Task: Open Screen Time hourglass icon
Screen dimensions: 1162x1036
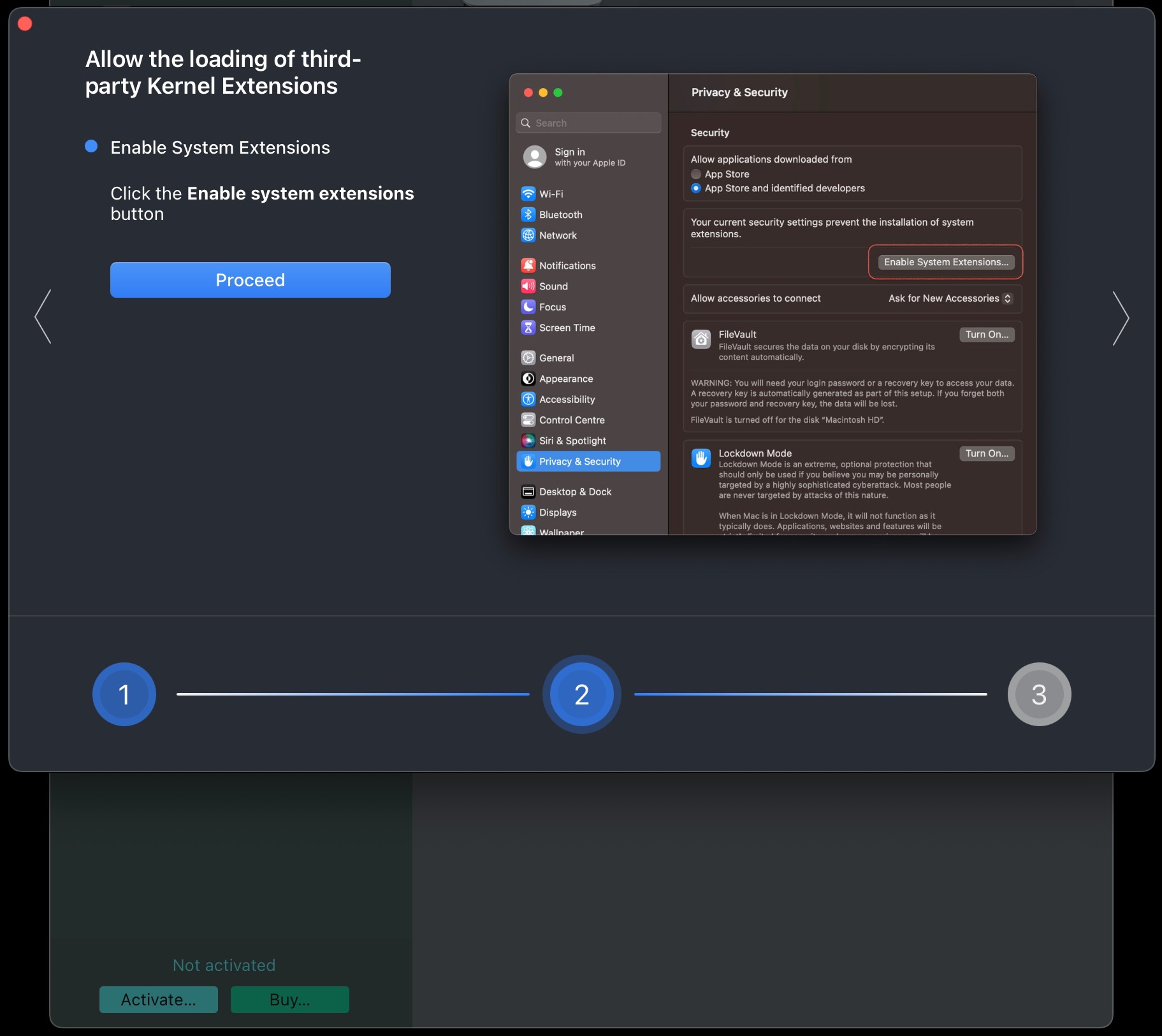Action: [x=528, y=328]
